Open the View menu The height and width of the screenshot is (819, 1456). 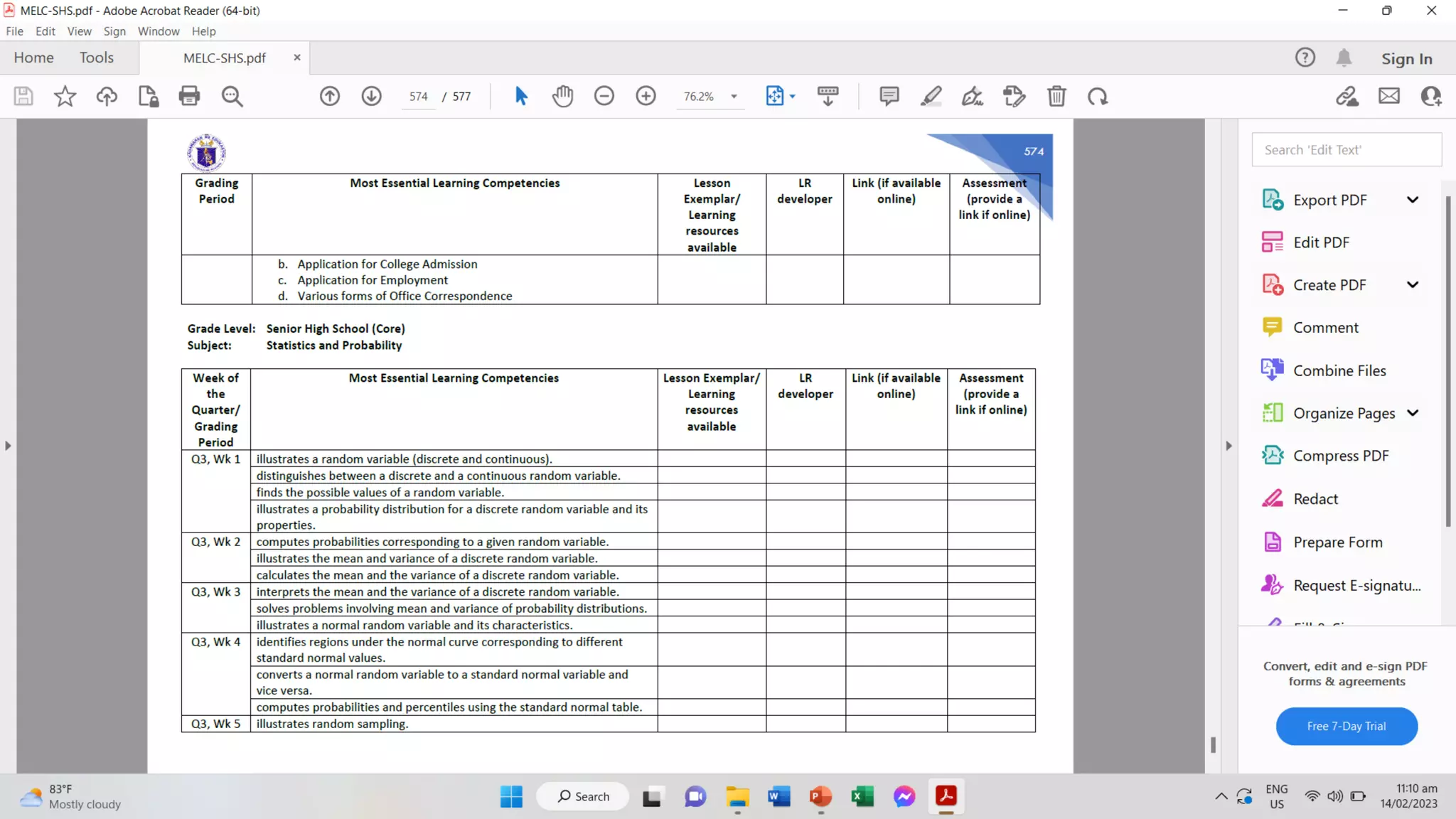pyautogui.click(x=79, y=31)
